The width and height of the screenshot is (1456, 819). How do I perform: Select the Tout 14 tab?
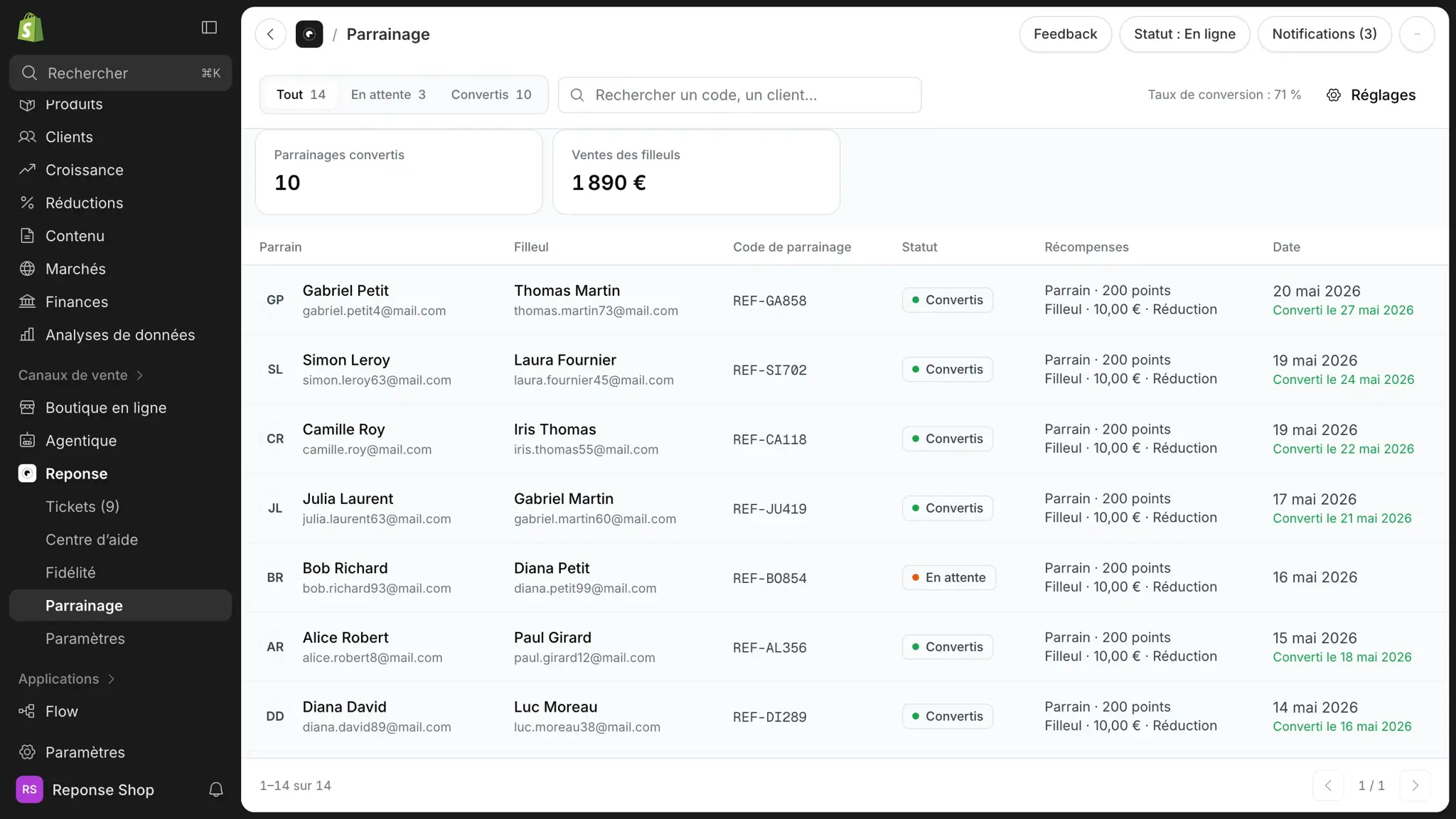pyautogui.click(x=301, y=95)
